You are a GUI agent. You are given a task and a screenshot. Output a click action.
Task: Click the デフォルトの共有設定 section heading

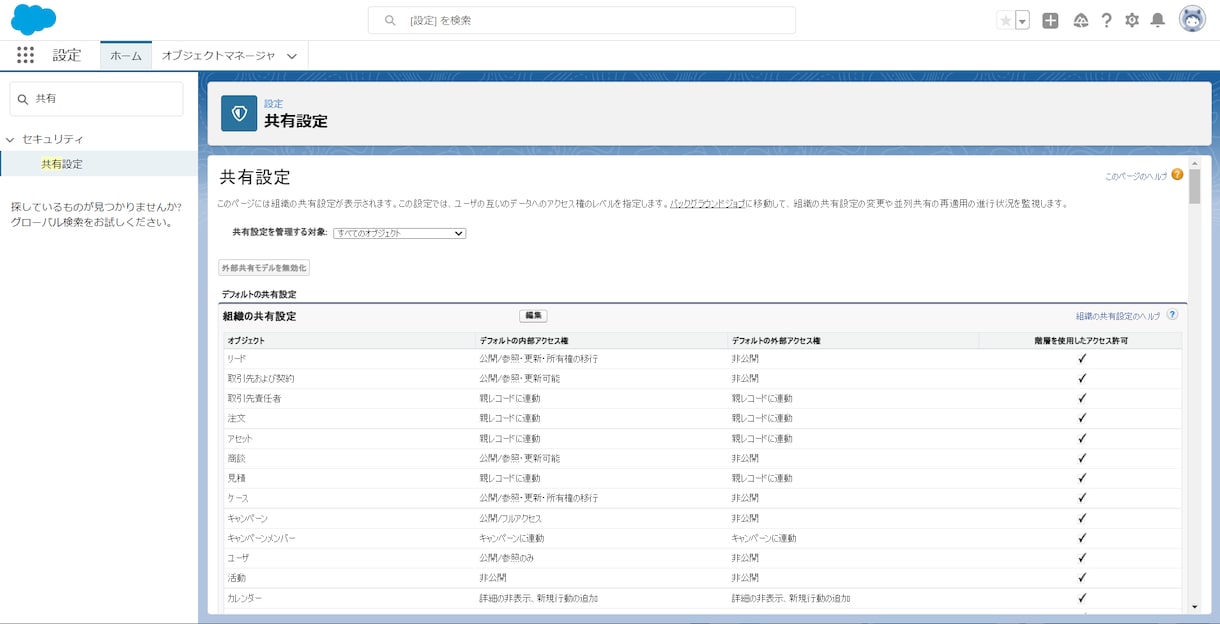(259, 295)
